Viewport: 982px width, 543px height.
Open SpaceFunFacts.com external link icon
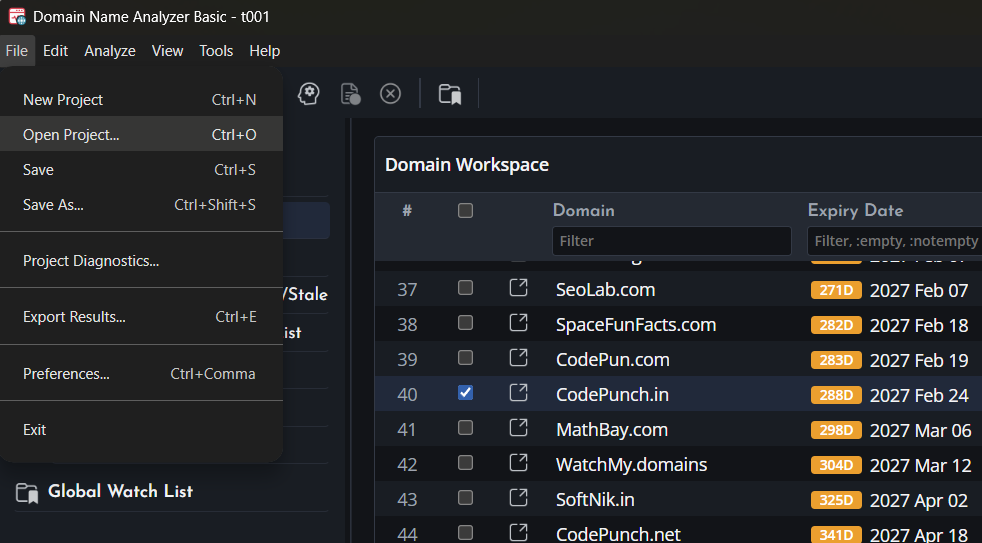pyautogui.click(x=519, y=323)
